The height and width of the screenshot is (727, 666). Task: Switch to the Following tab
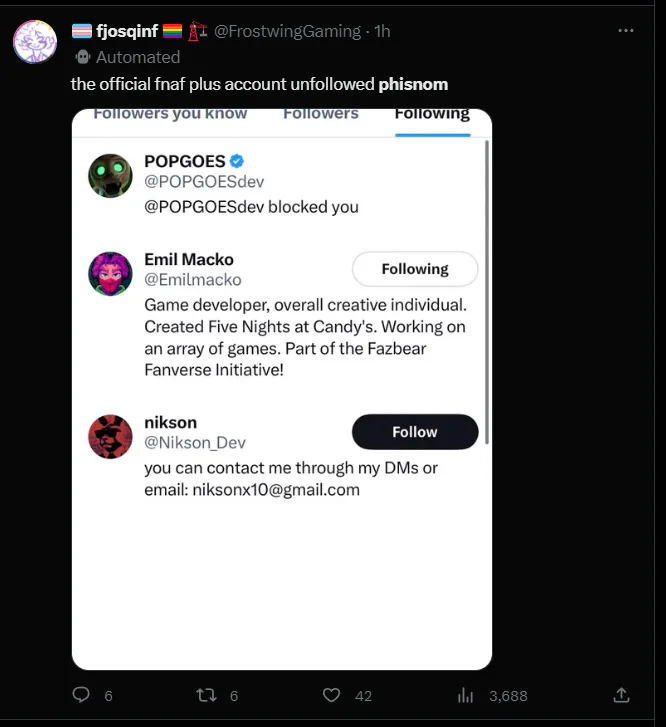pyautogui.click(x=432, y=114)
